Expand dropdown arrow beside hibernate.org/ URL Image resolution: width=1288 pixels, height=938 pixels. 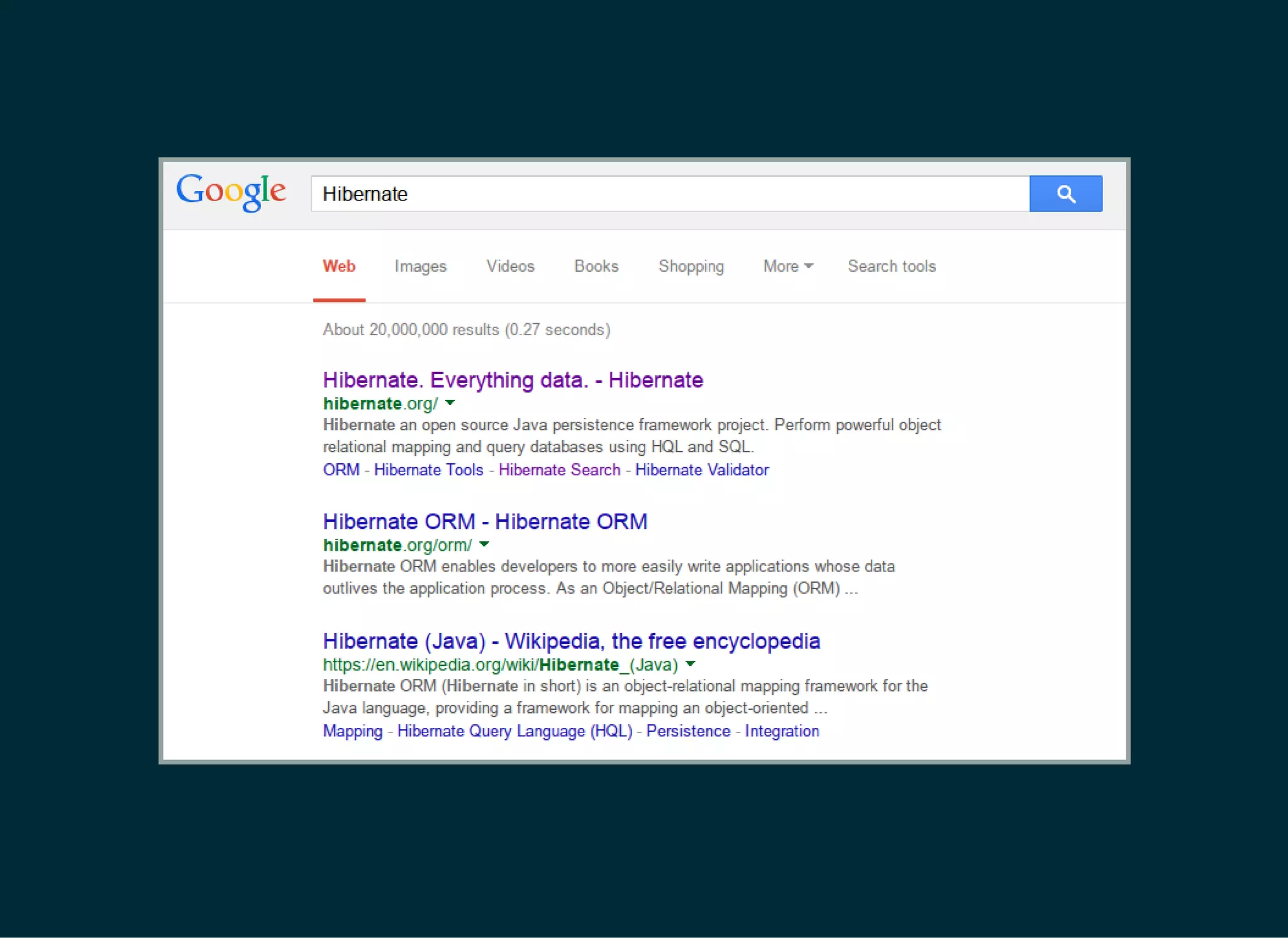pos(450,403)
